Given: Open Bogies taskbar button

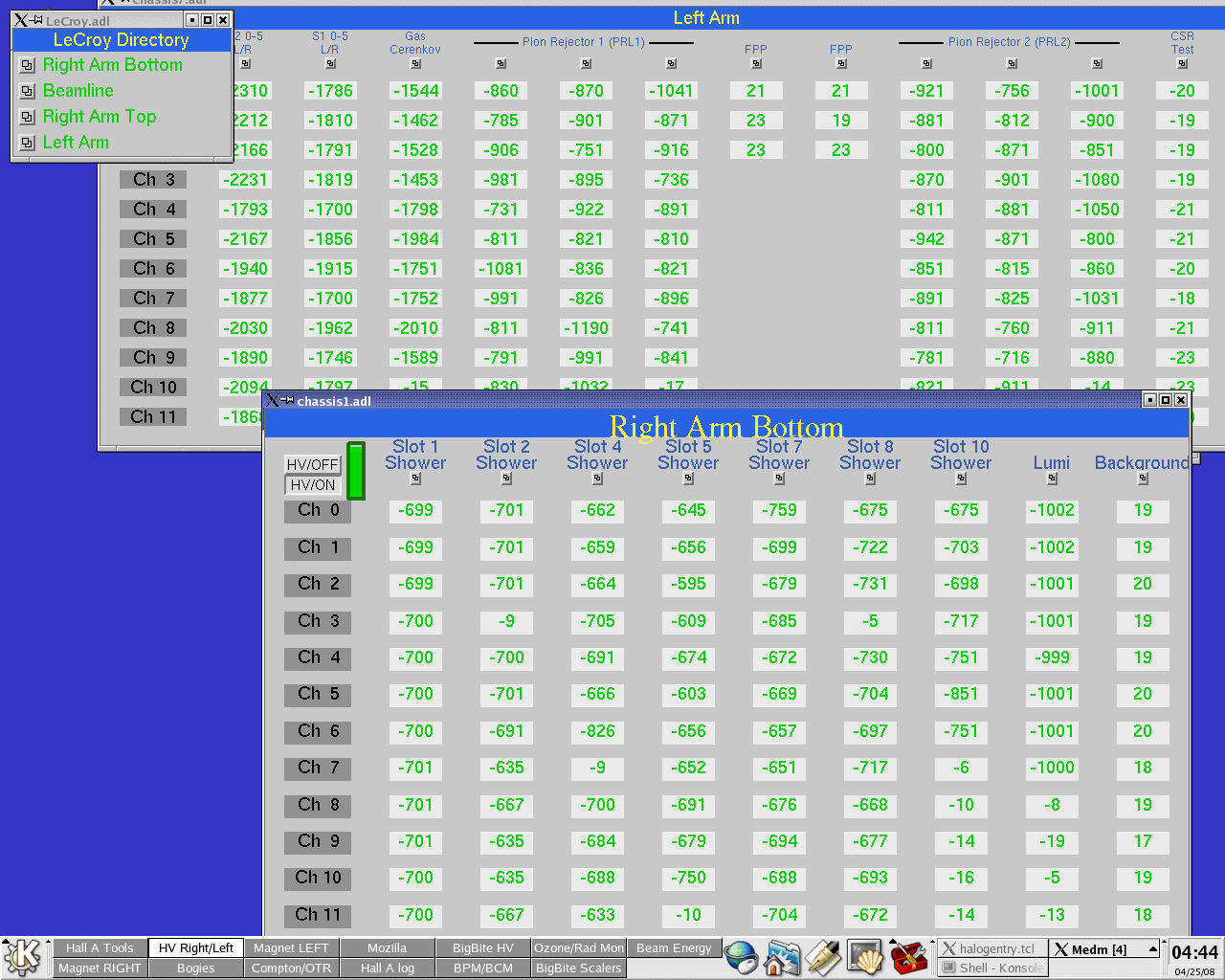Looking at the screenshot, I should tap(195, 969).
